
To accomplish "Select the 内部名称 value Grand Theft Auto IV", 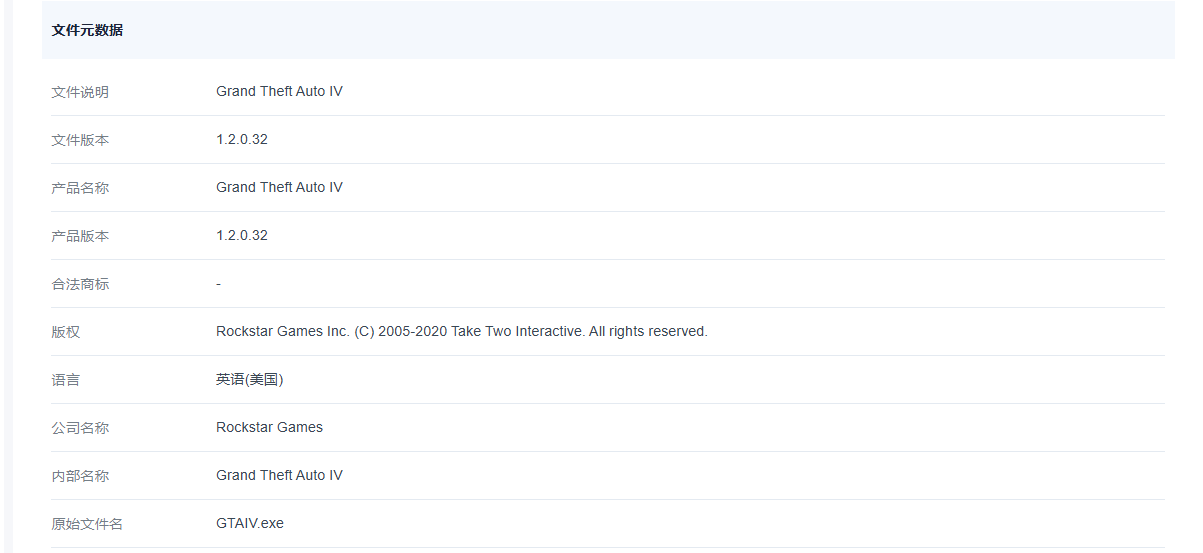I will [279, 475].
